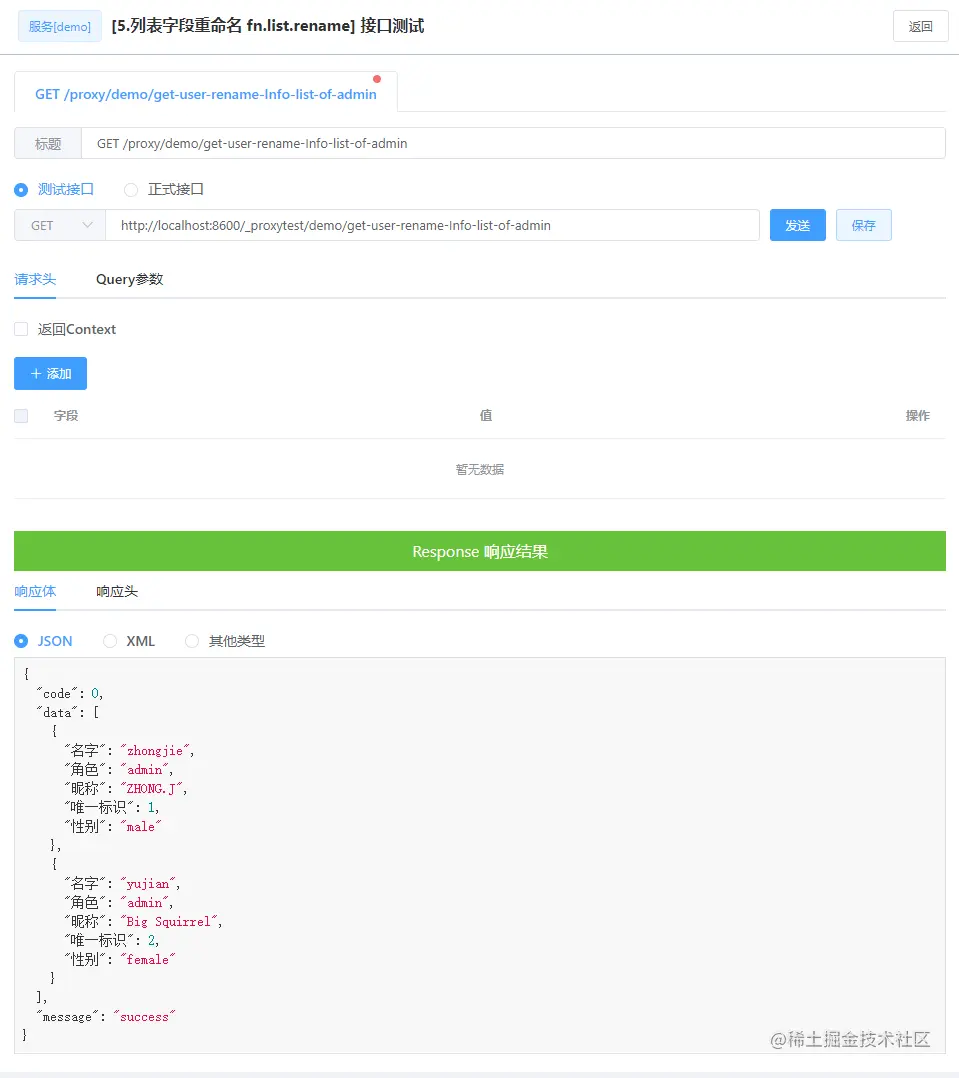The image size is (959, 1078).
Task: Click the request URL input field
Action: point(432,226)
